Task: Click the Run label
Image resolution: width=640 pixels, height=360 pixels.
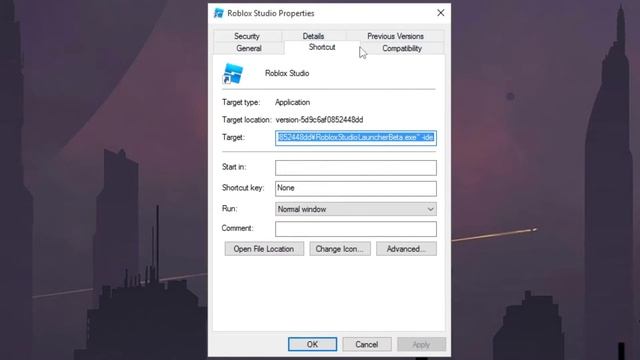Action: 229,209
